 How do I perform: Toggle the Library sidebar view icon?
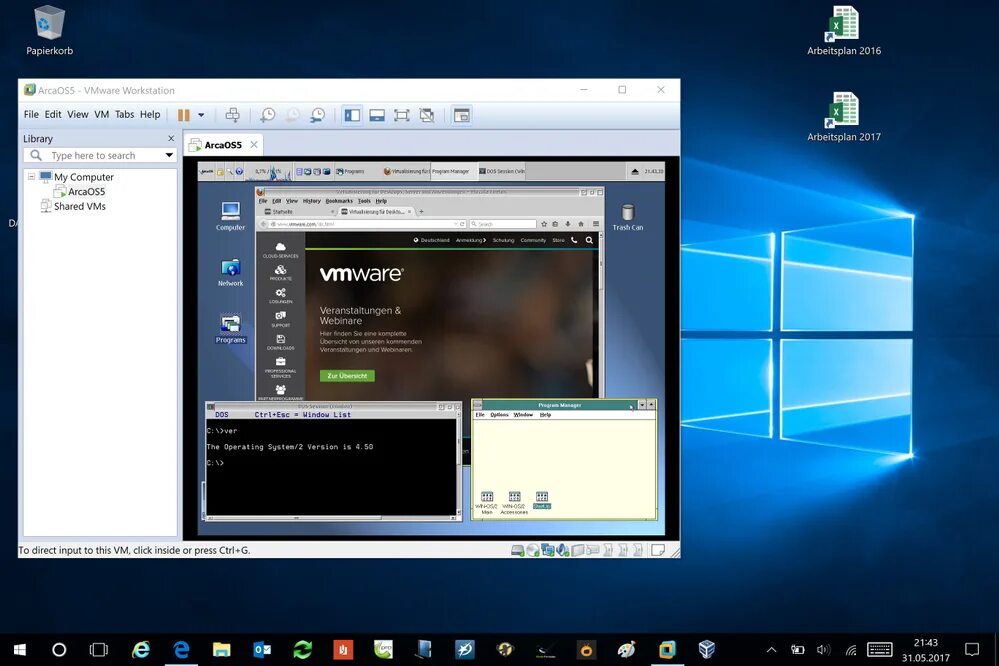[352, 115]
